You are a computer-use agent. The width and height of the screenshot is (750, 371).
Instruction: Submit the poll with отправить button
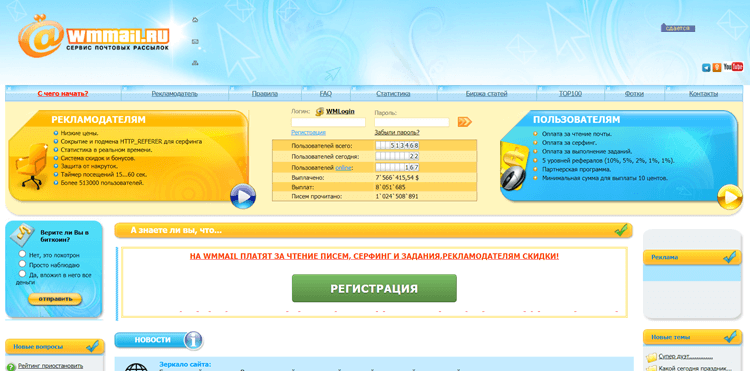[55, 299]
